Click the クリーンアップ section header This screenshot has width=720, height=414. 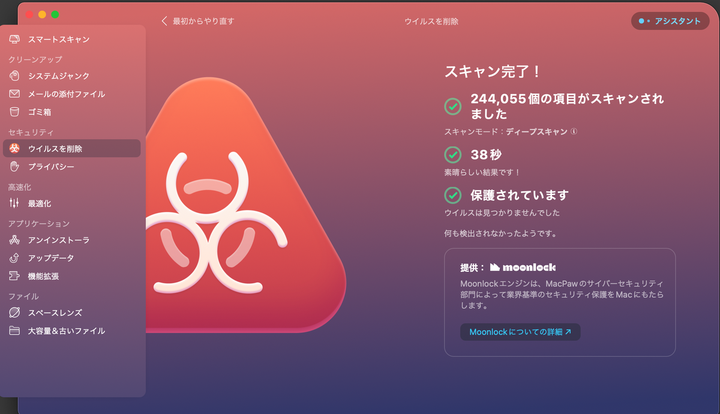[35, 59]
